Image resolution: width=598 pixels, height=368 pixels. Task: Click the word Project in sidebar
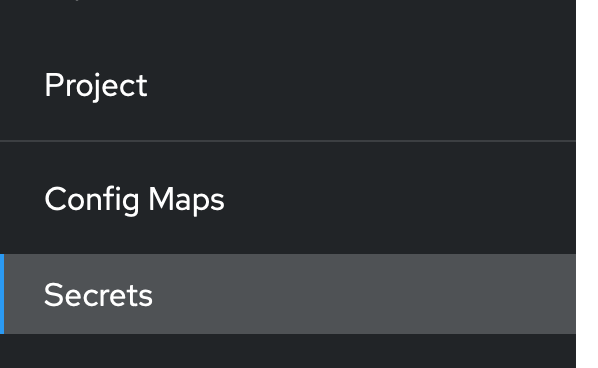[x=96, y=86]
